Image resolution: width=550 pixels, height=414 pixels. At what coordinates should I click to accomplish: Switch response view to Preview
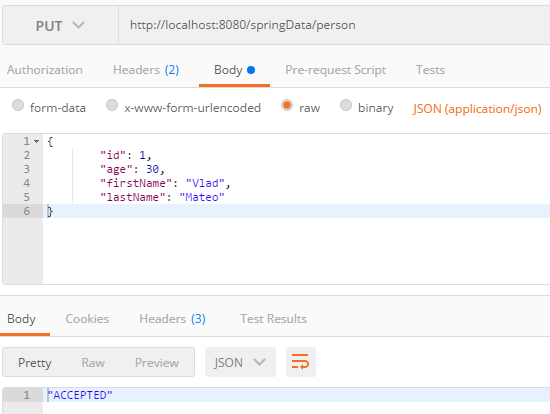pyautogui.click(x=157, y=362)
